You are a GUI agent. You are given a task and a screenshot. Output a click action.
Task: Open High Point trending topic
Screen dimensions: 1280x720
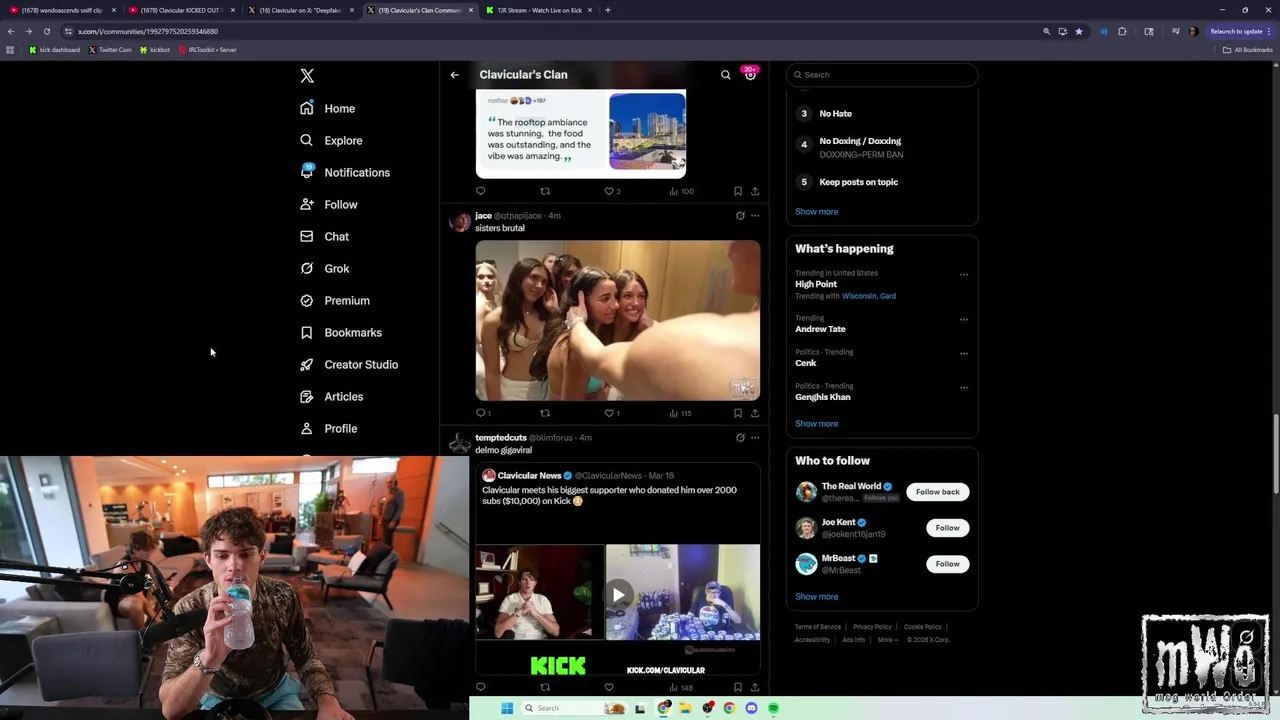coord(816,284)
